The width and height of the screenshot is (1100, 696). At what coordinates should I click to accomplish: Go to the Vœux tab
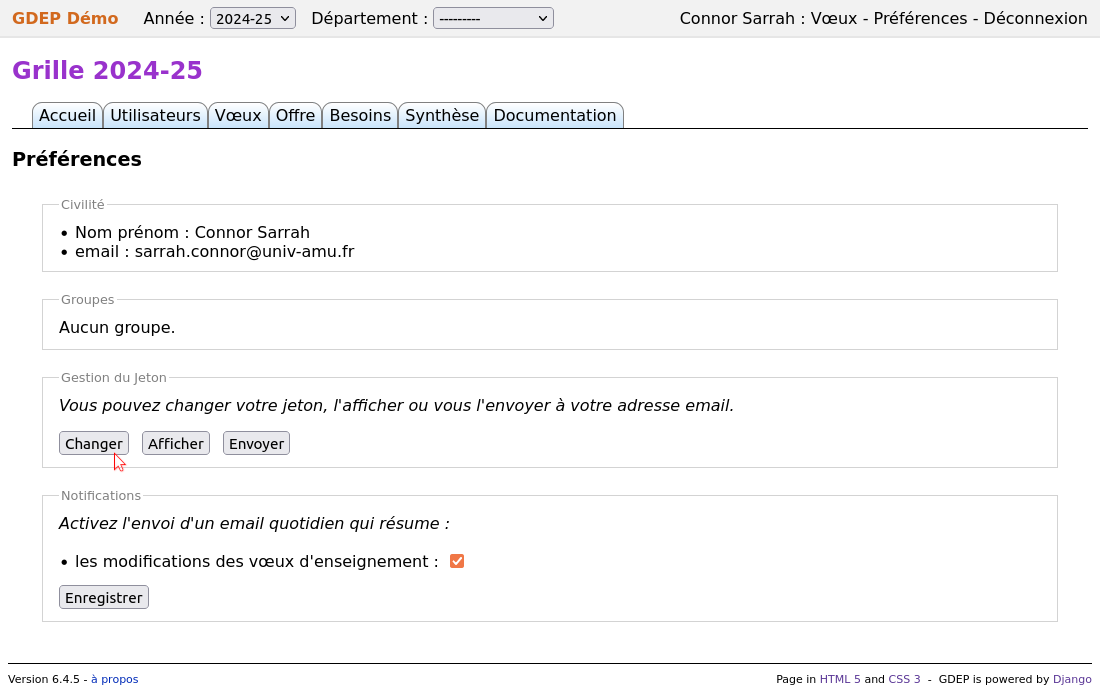pyautogui.click(x=238, y=115)
